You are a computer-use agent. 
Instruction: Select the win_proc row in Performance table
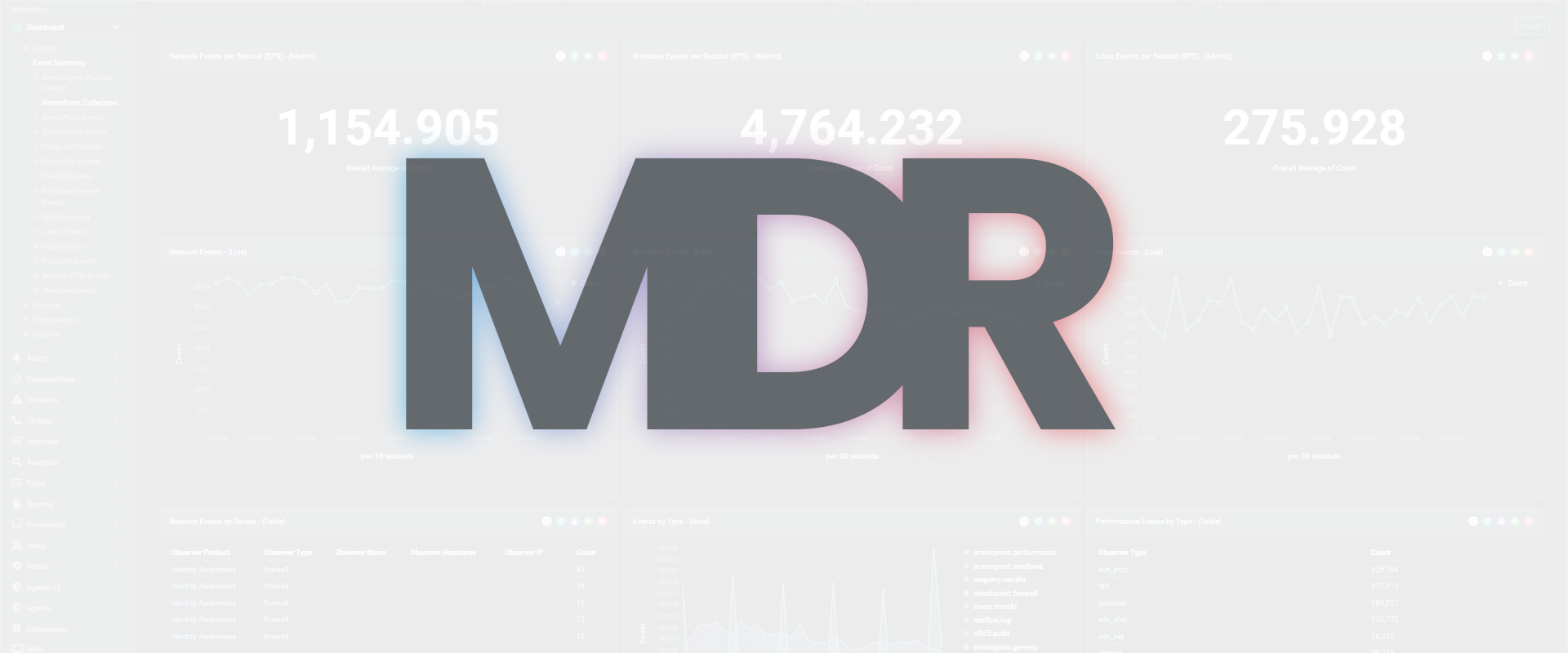[1315, 570]
